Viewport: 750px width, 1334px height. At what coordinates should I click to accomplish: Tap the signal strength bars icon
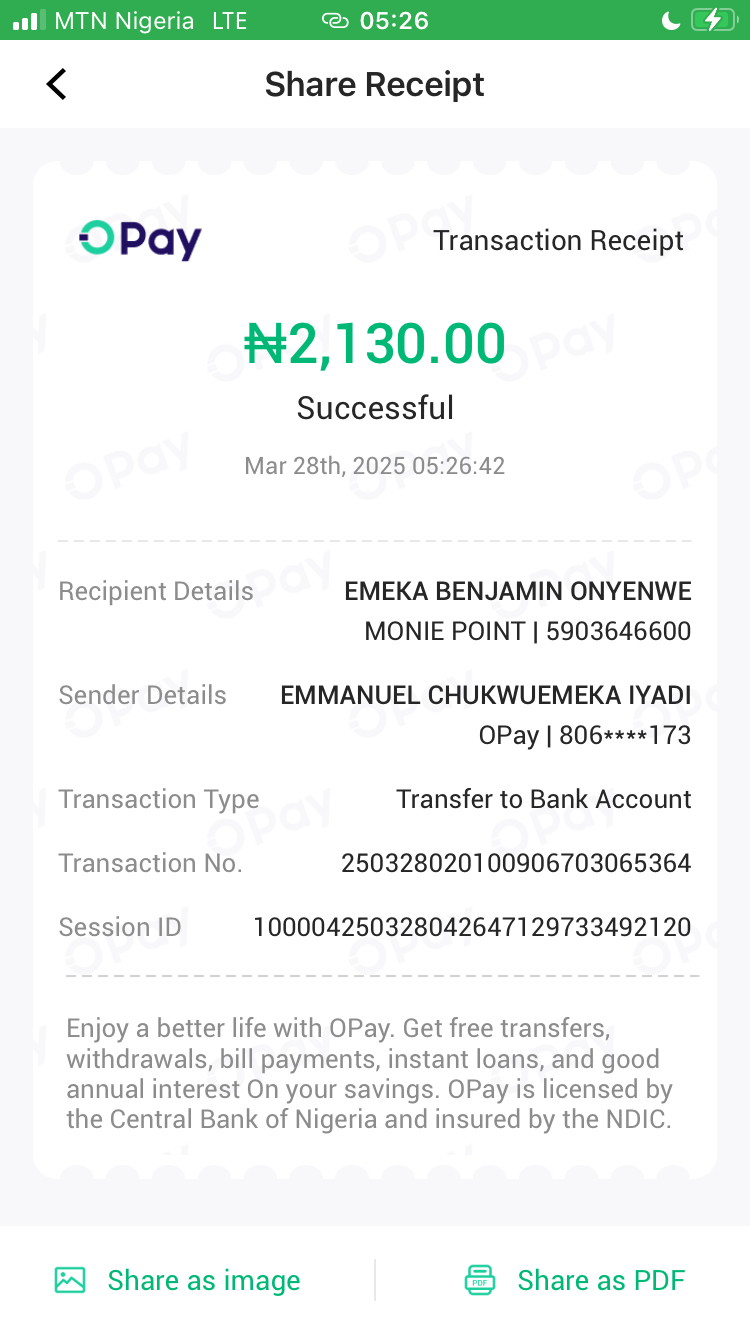coord(28,21)
